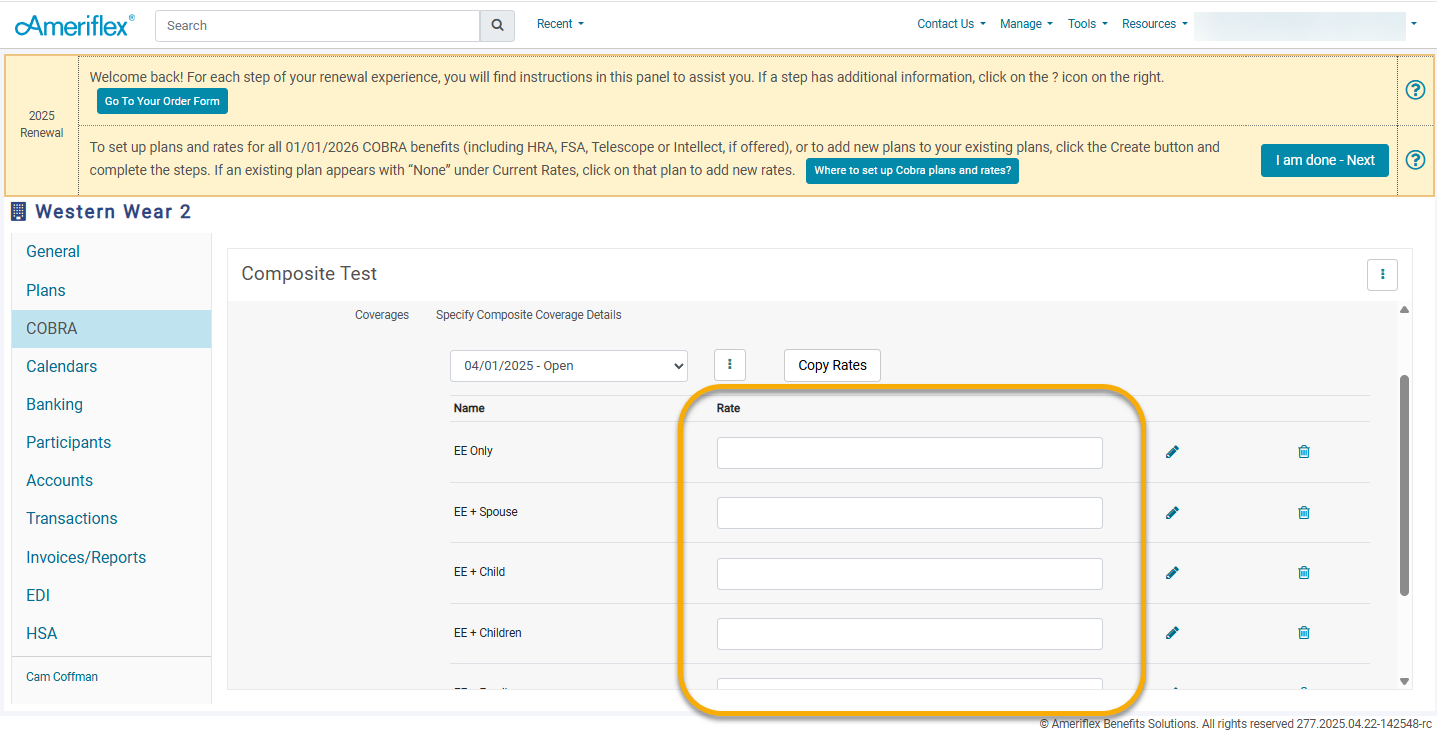1437x730 pixels.
Task: Delete the EE Only coverage row
Action: 1304,452
